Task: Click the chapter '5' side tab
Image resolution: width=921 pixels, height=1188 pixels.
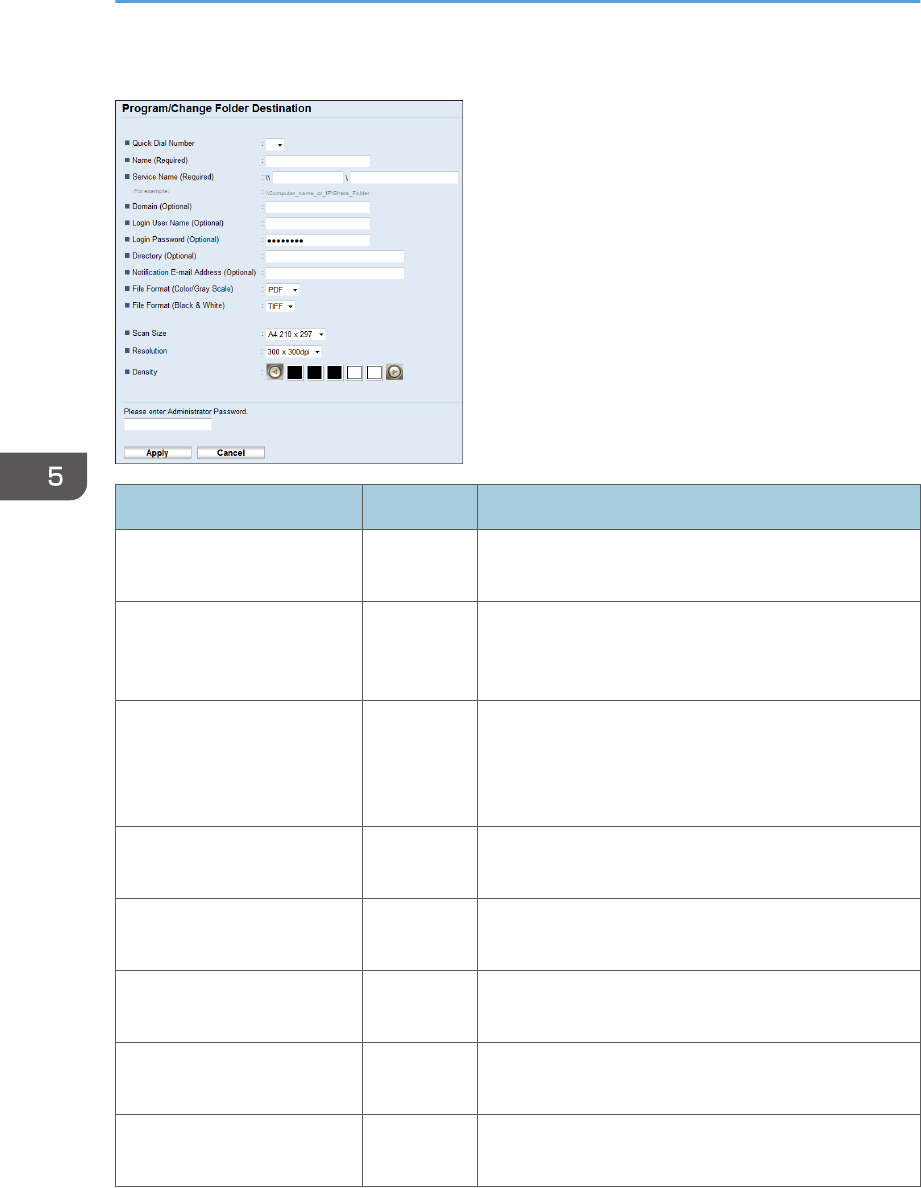Action: coord(43,477)
